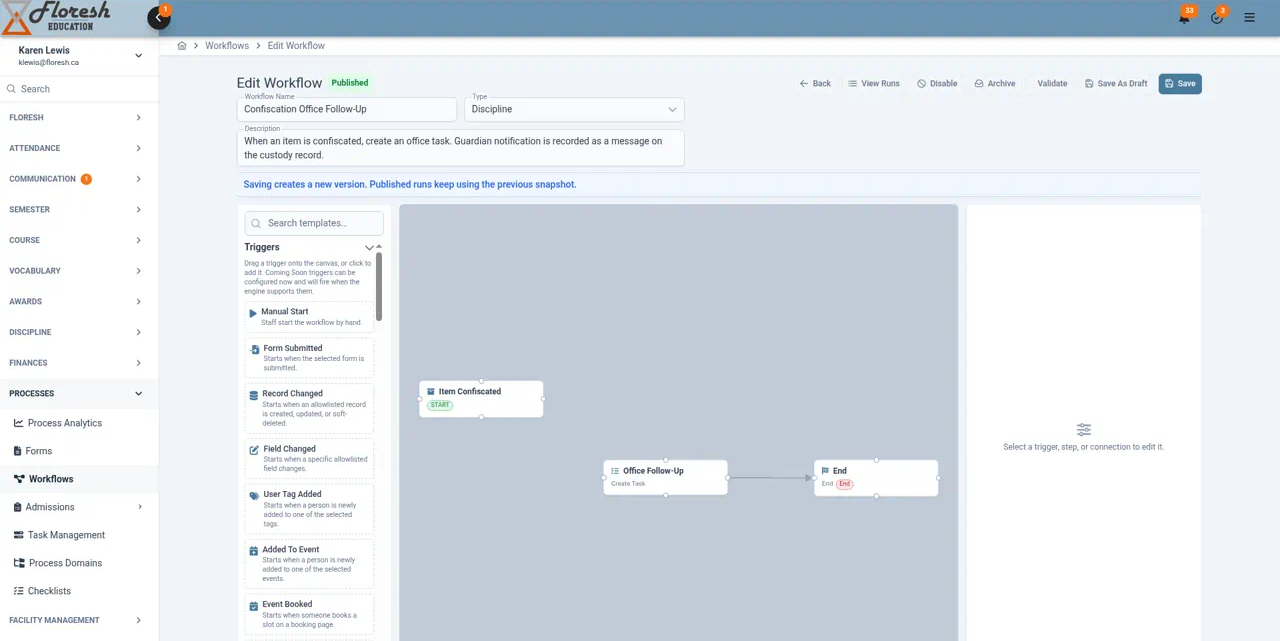Open the Type Discipline dropdown
Screen dimensions: 1280x641
pos(574,109)
